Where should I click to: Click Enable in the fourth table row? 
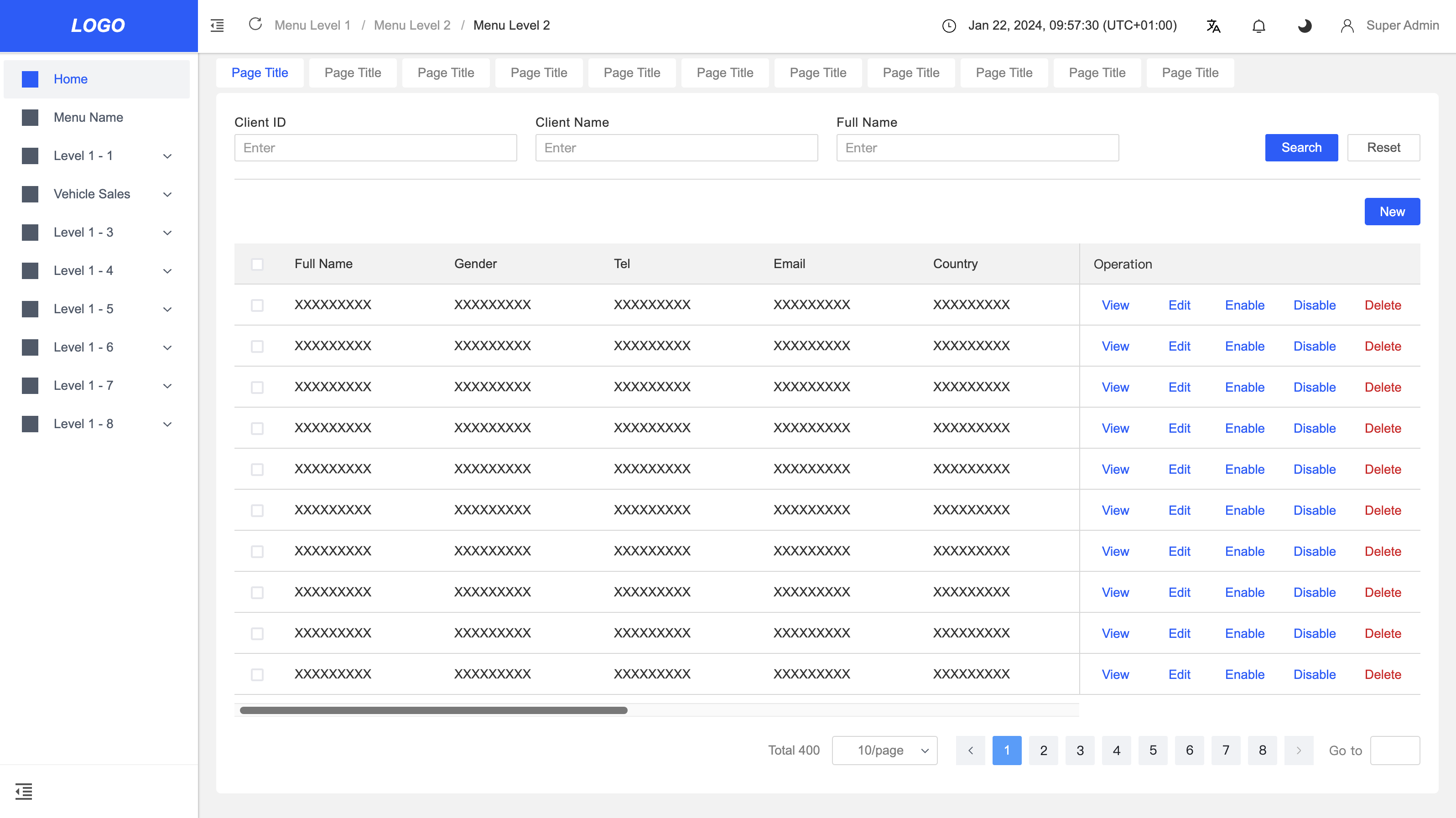coord(1245,429)
